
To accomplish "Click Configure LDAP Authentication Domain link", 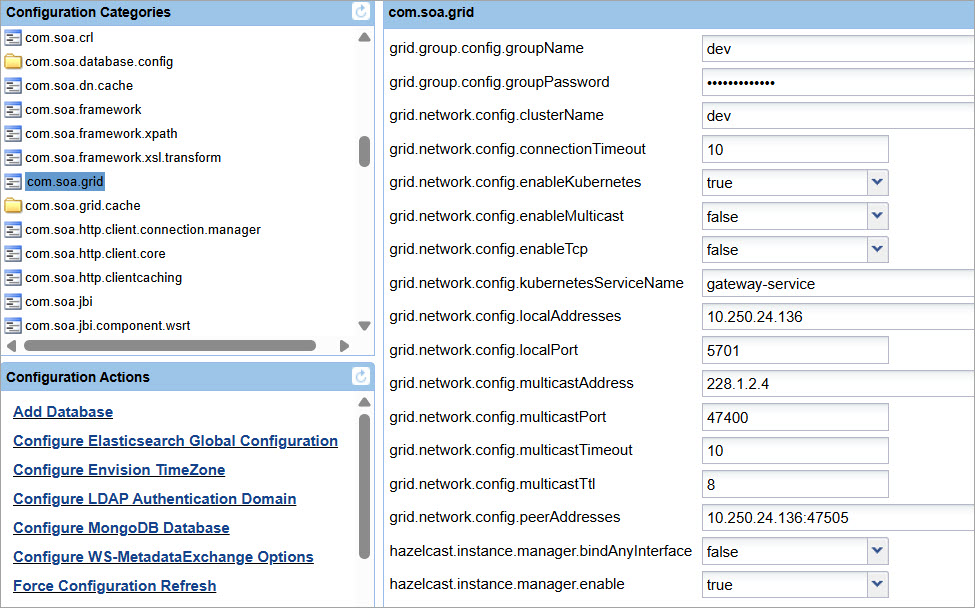I will tap(154, 499).
